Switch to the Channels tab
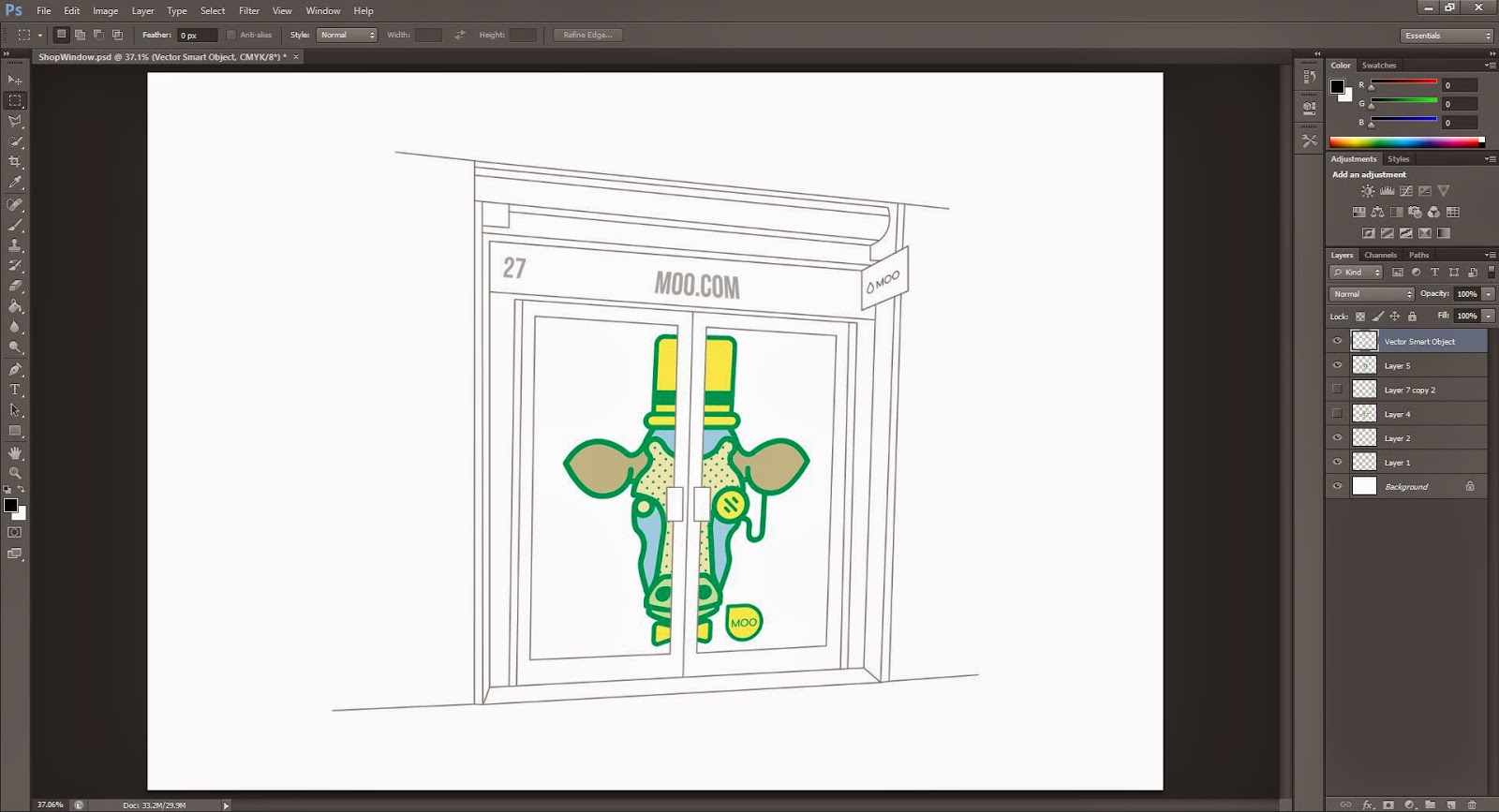 click(x=1380, y=255)
